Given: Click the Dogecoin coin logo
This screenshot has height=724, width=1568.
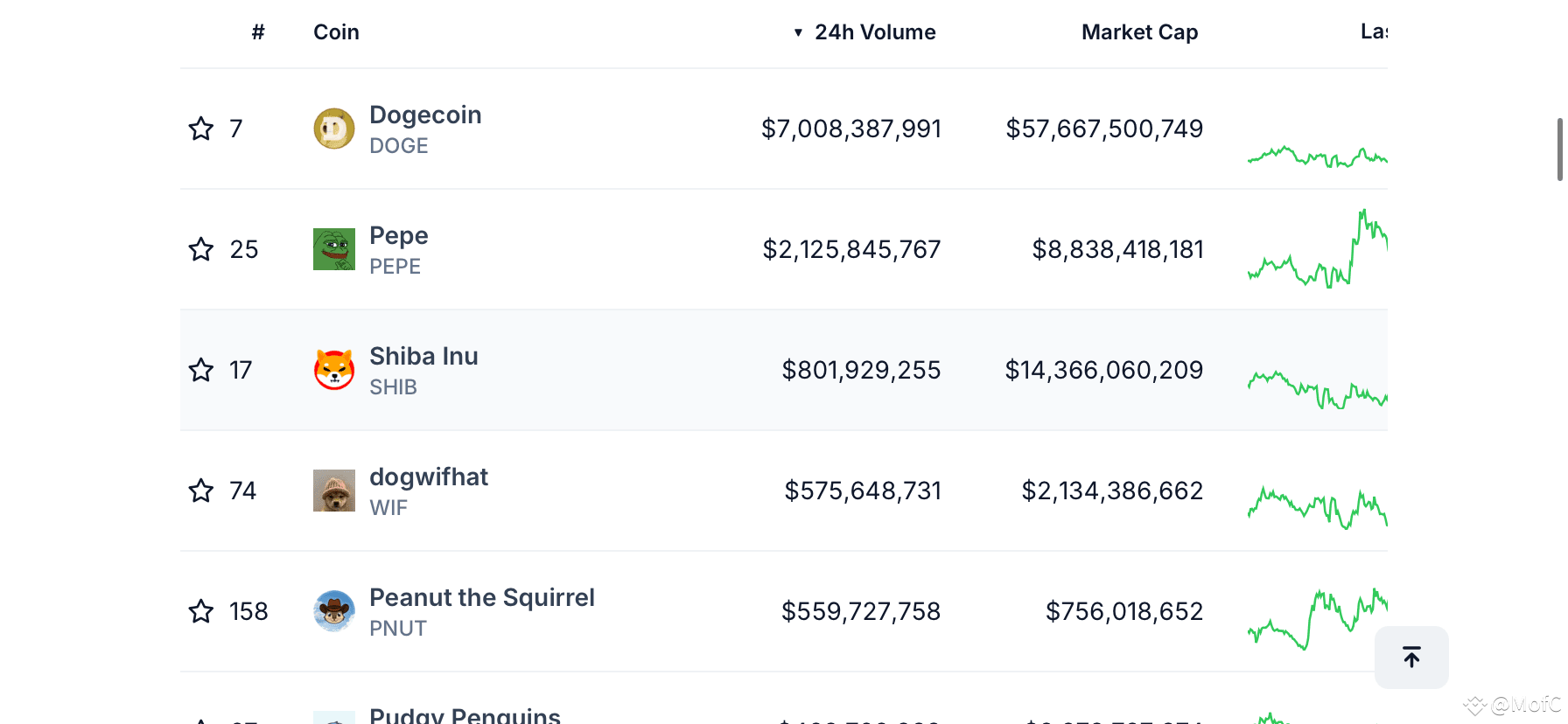Looking at the screenshot, I should [x=334, y=129].
